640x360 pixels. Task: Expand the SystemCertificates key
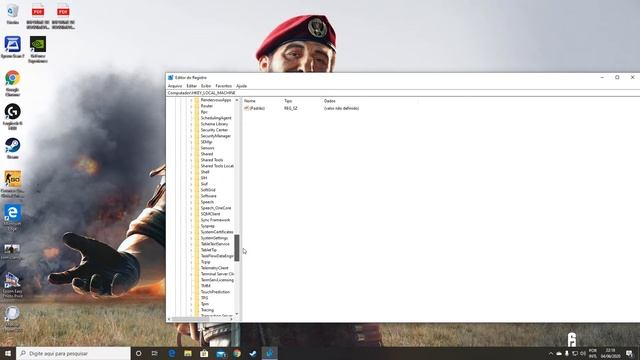(x=191, y=232)
